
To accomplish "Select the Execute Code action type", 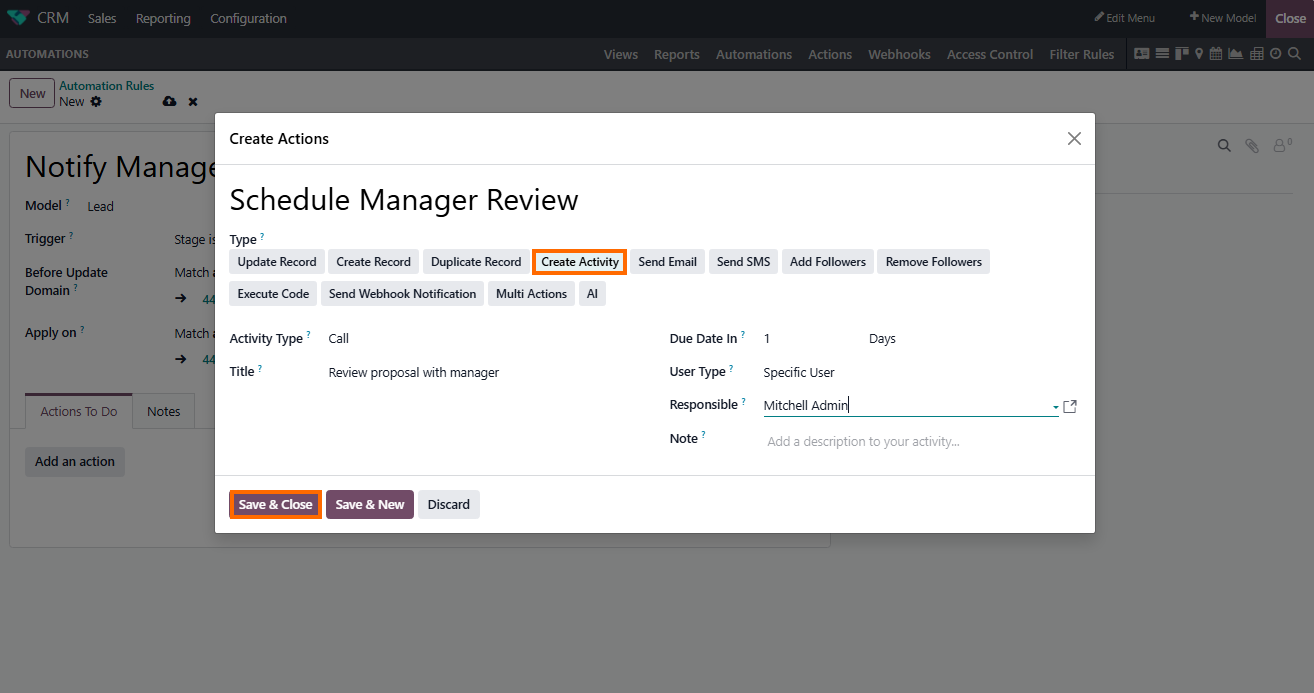I will [x=273, y=294].
